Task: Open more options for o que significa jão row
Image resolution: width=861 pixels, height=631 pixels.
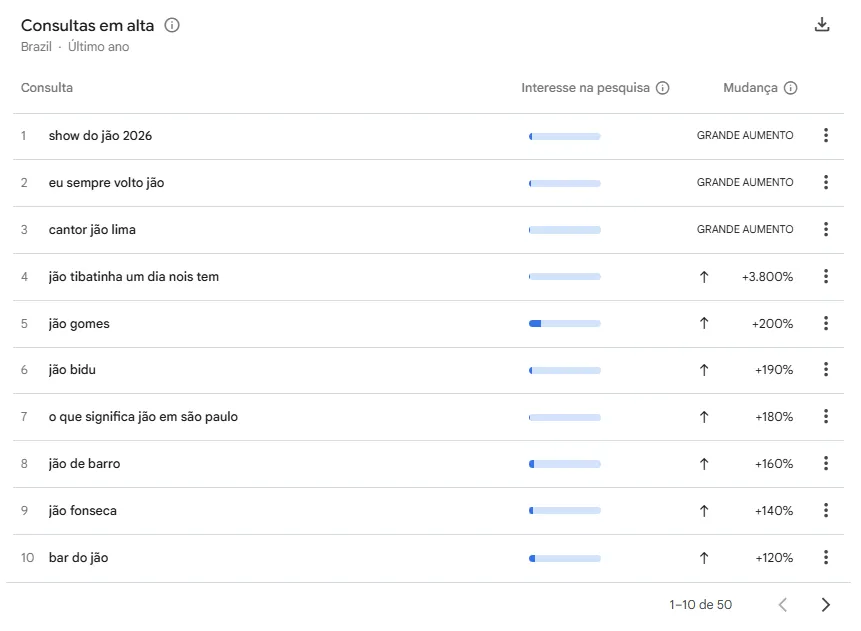Action: pos(825,416)
